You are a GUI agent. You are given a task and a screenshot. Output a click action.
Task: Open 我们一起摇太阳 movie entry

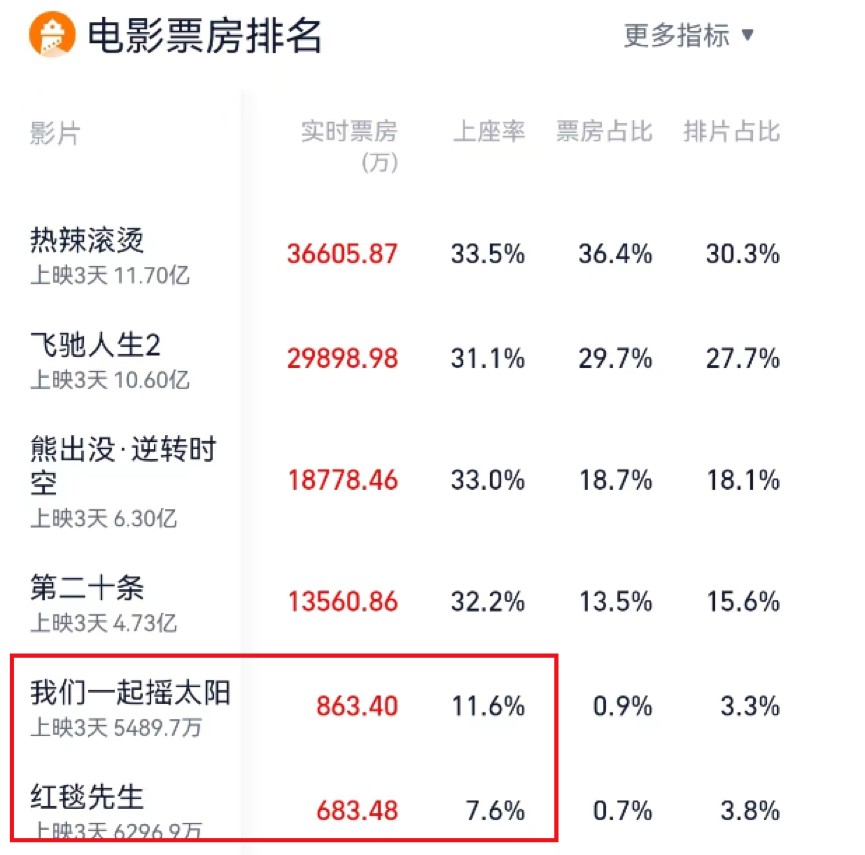click(x=130, y=692)
